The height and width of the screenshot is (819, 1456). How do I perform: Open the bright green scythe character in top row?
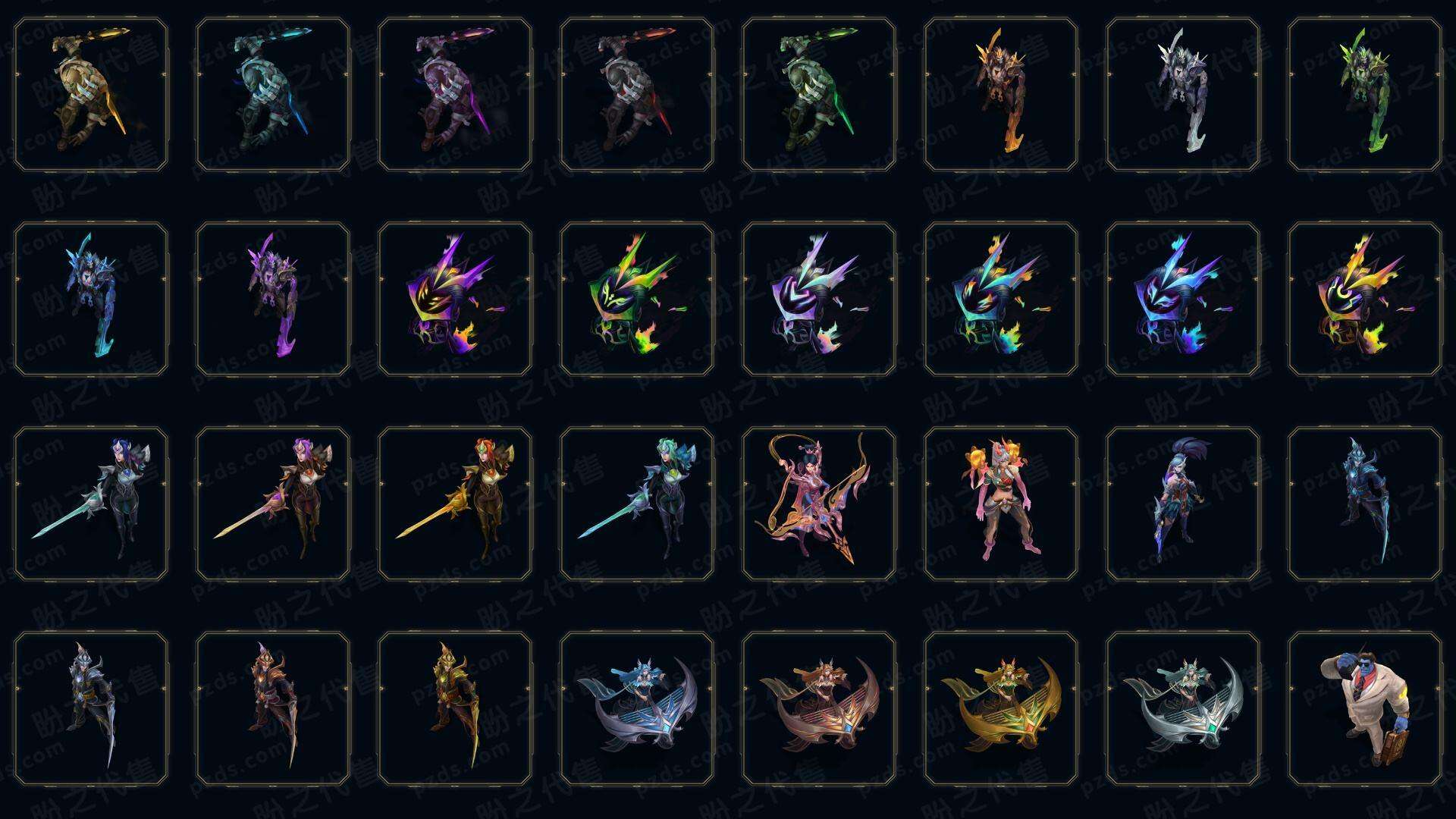[1365, 94]
